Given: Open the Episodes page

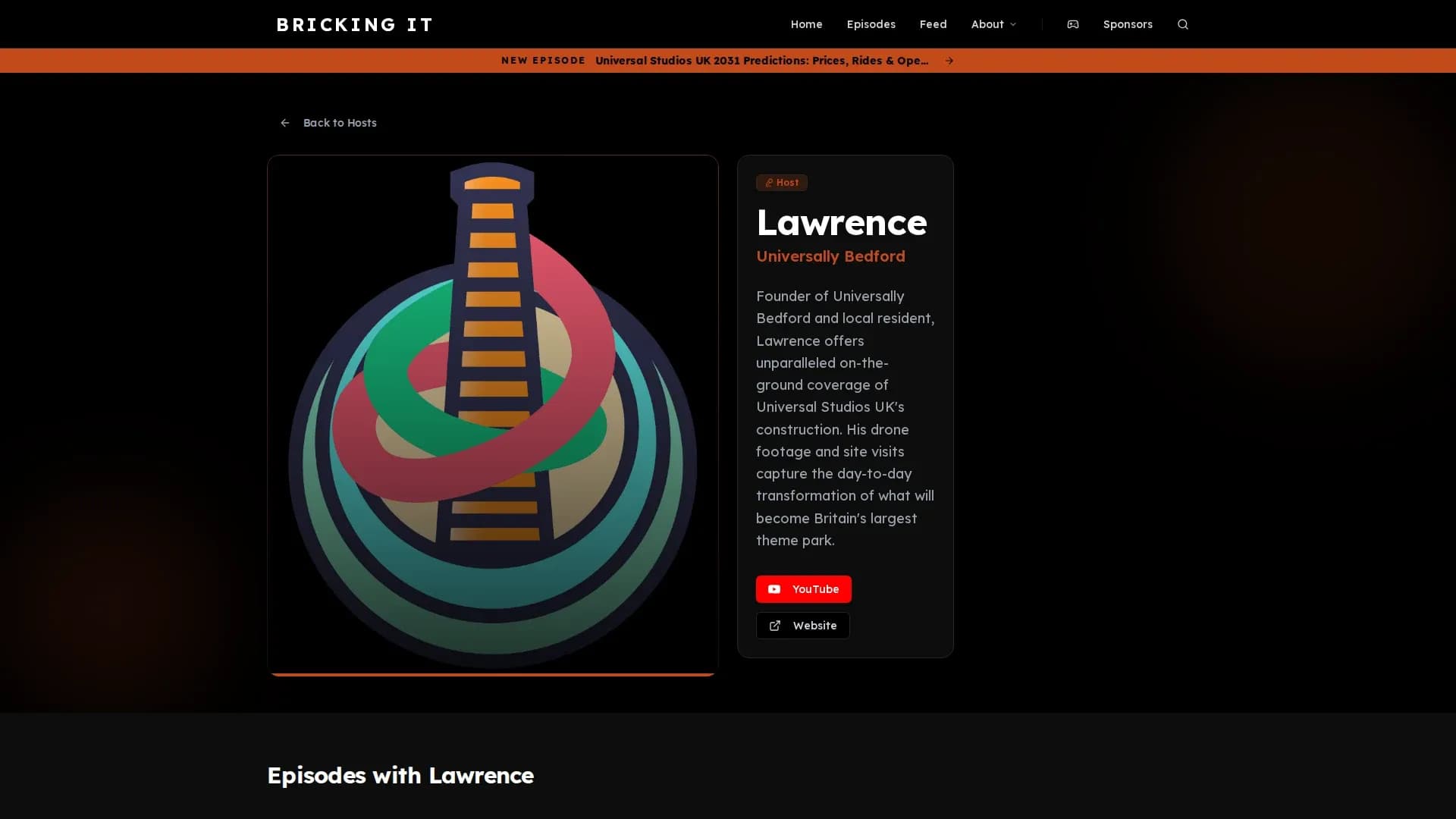Looking at the screenshot, I should click(x=871, y=24).
